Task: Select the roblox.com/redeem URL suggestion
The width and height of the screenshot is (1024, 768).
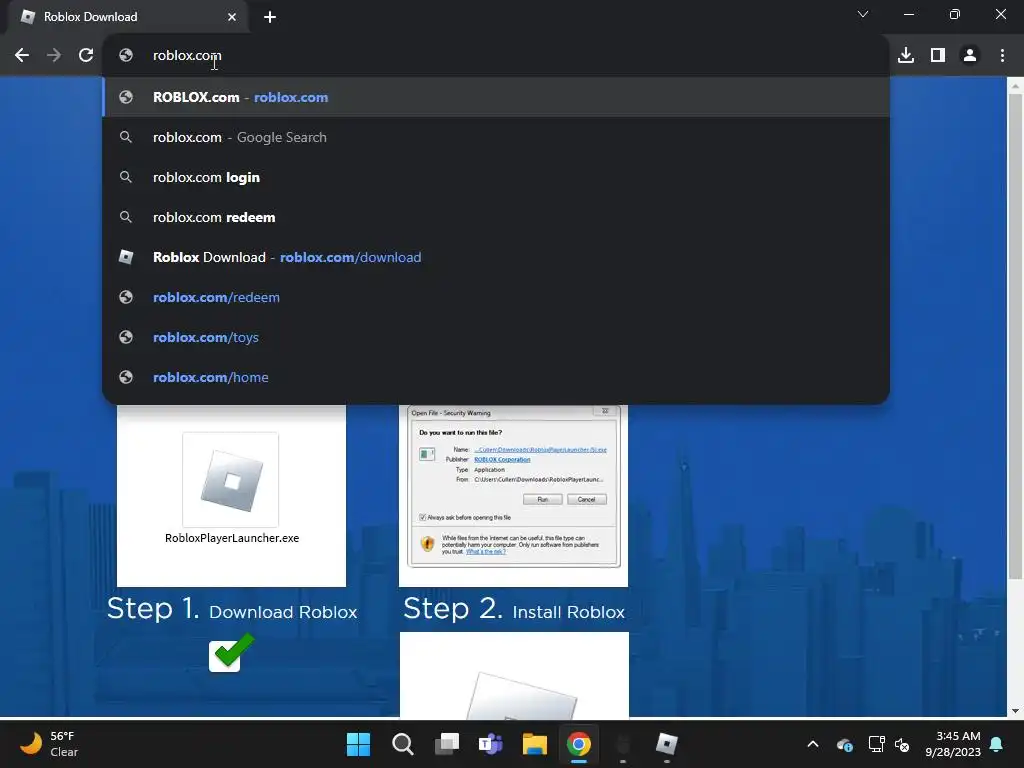Action: (x=496, y=297)
